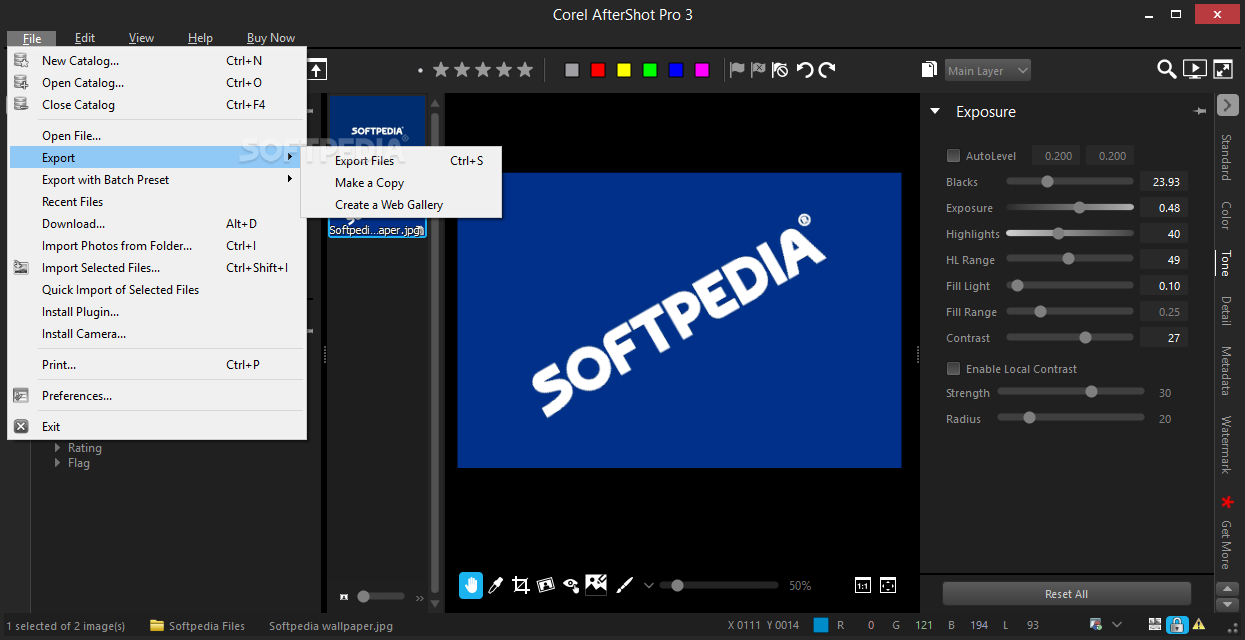Apply the magenta color label
This screenshot has width=1245, height=640.
point(702,70)
